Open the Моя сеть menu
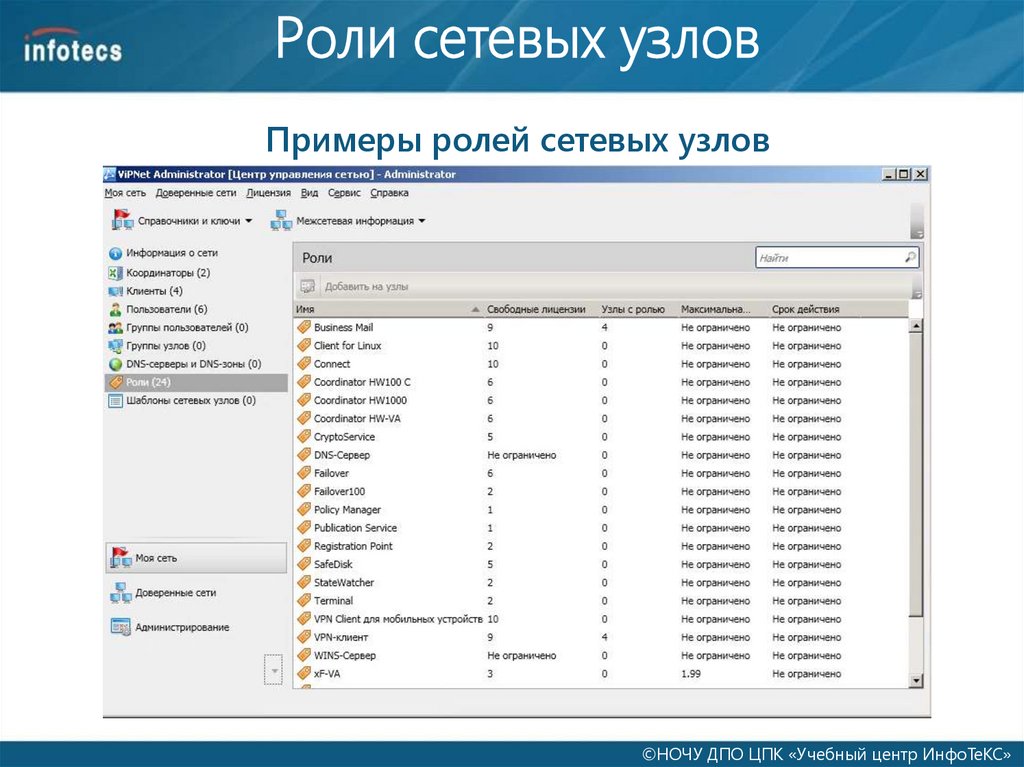The width and height of the screenshot is (1024, 767). [x=125, y=193]
